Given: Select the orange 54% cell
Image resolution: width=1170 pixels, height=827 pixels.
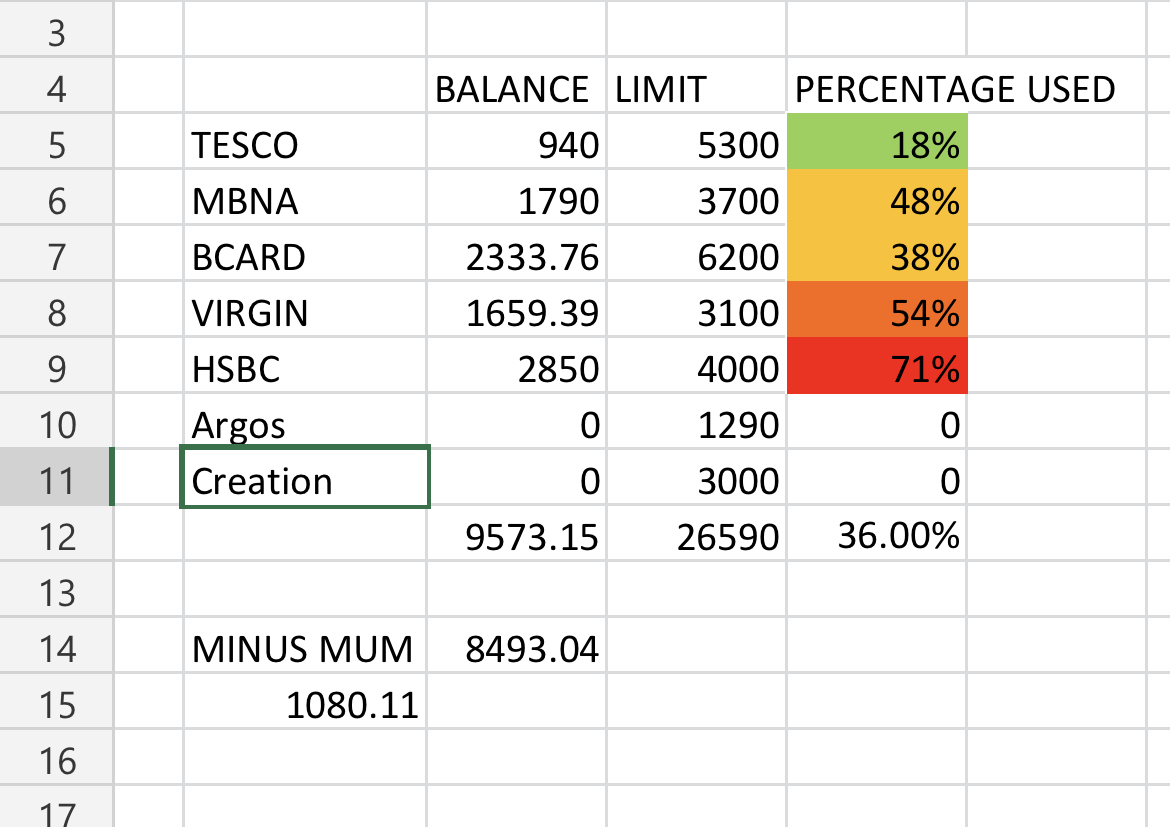Looking at the screenshot, I should click(878, 310).
